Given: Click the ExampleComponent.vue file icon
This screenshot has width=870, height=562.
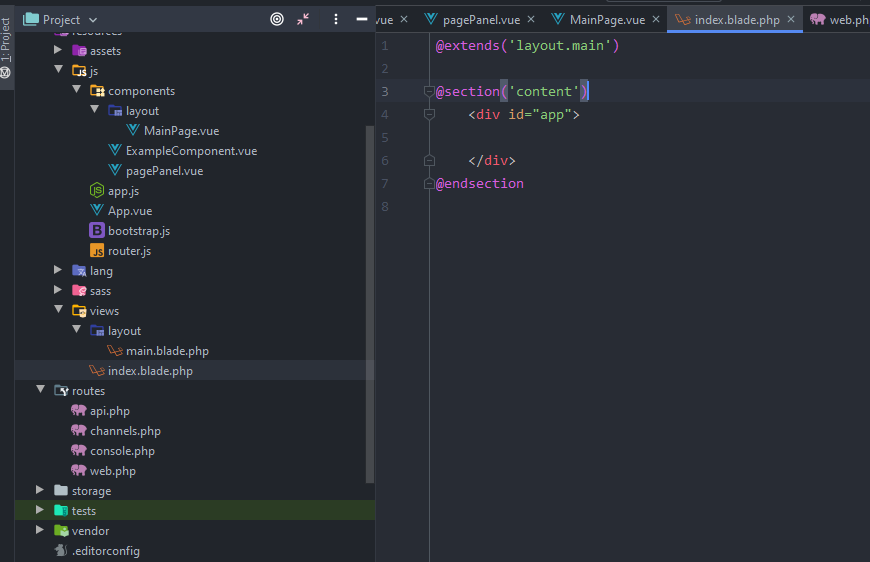Looking at the screenshot, I should (x=115, y=150).
